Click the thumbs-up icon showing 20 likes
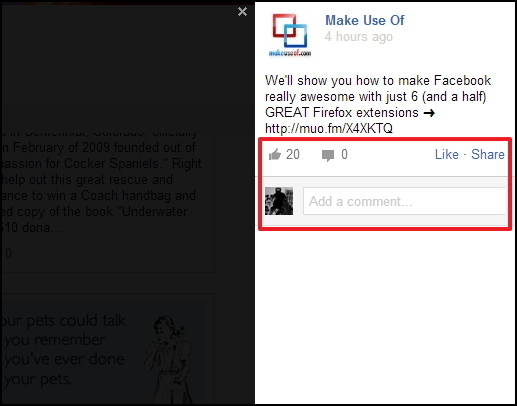Image resolution: width=517 pixels, height=406 pixels. pyautogui.click(x=275, y=154)
